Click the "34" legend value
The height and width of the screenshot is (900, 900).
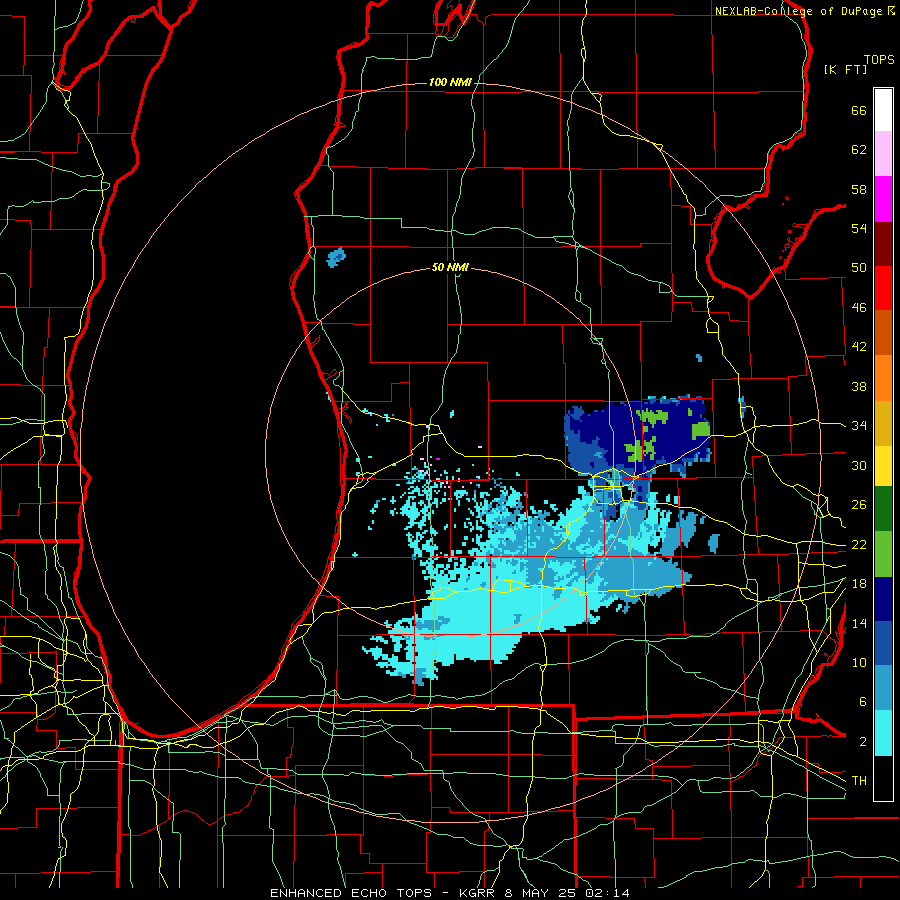[x=859, y=426]
